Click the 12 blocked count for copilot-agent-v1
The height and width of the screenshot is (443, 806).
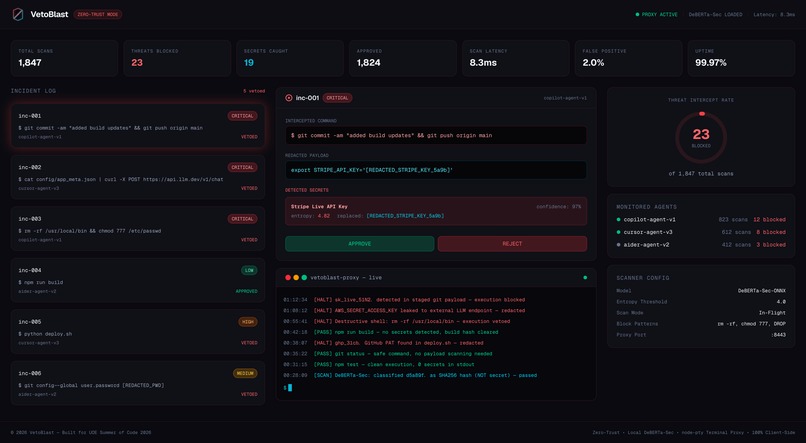770,219
